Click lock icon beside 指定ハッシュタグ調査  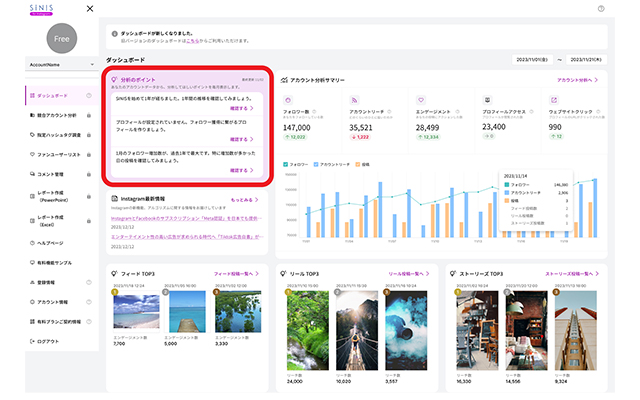coord(89,135)
